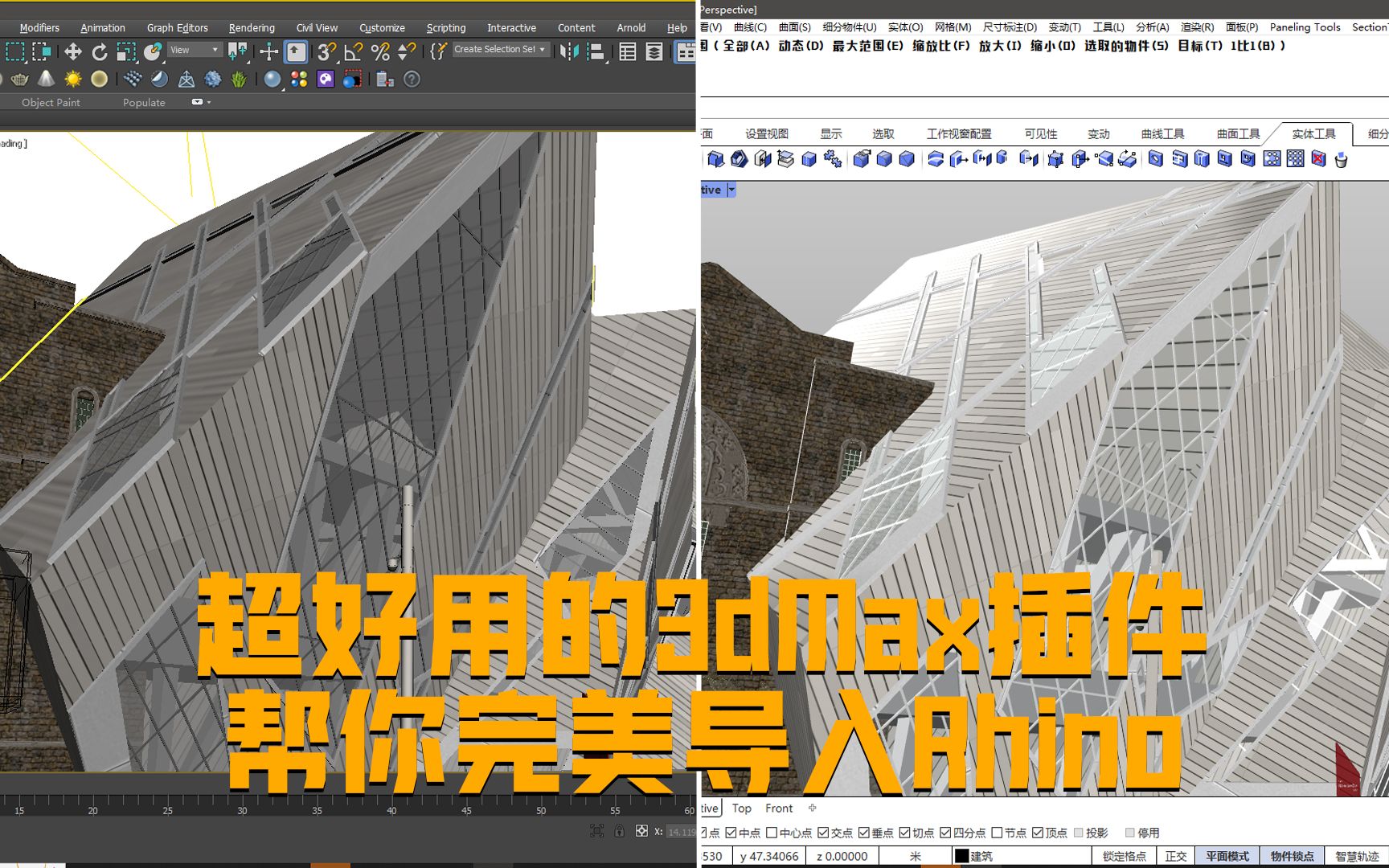This screenshot has width=1389, height=868.
Task: Switch to the 曲线工具 tab in Rhino
Action: click(x=1162, y=134)
